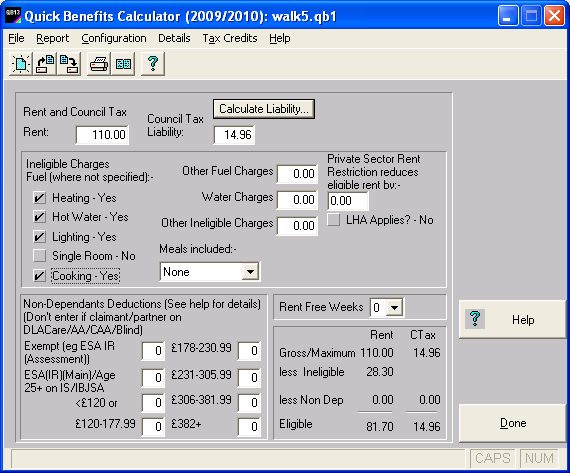Click the Private Sector Rent Restriction field
The width and height of the screenshot is (570, 473).
point(348,201)
